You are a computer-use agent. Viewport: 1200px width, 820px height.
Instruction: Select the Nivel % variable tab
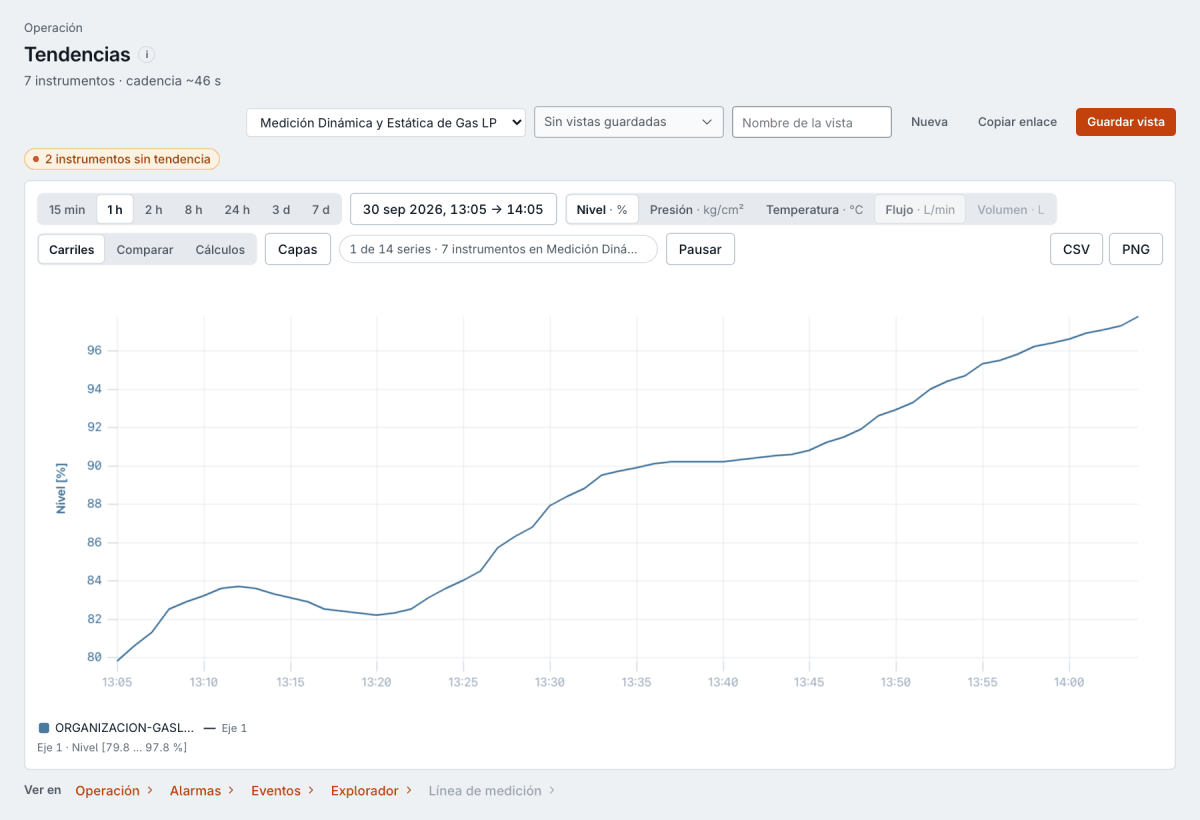(602, 209)
